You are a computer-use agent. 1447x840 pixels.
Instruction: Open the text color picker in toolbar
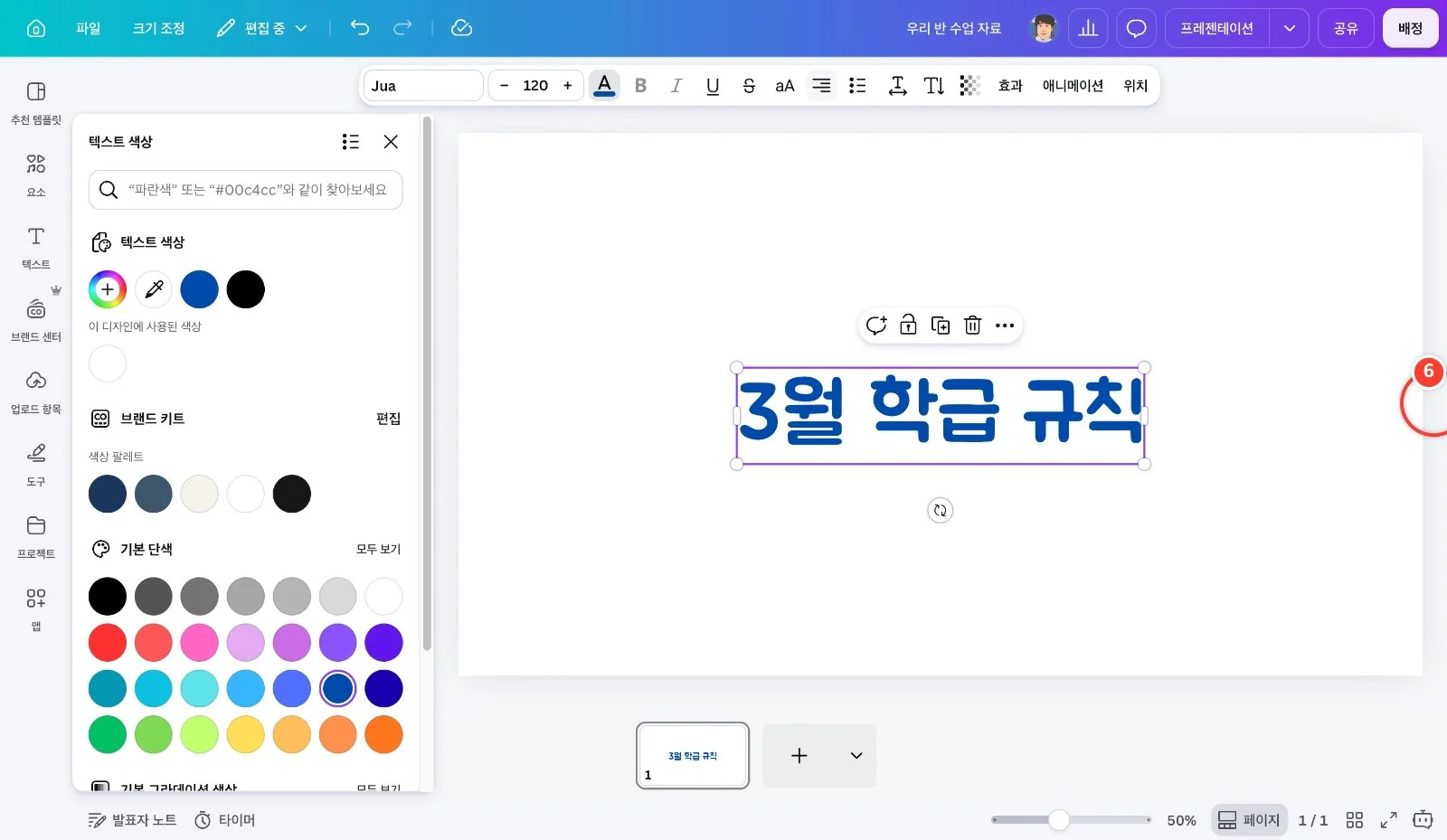[604, 86]
